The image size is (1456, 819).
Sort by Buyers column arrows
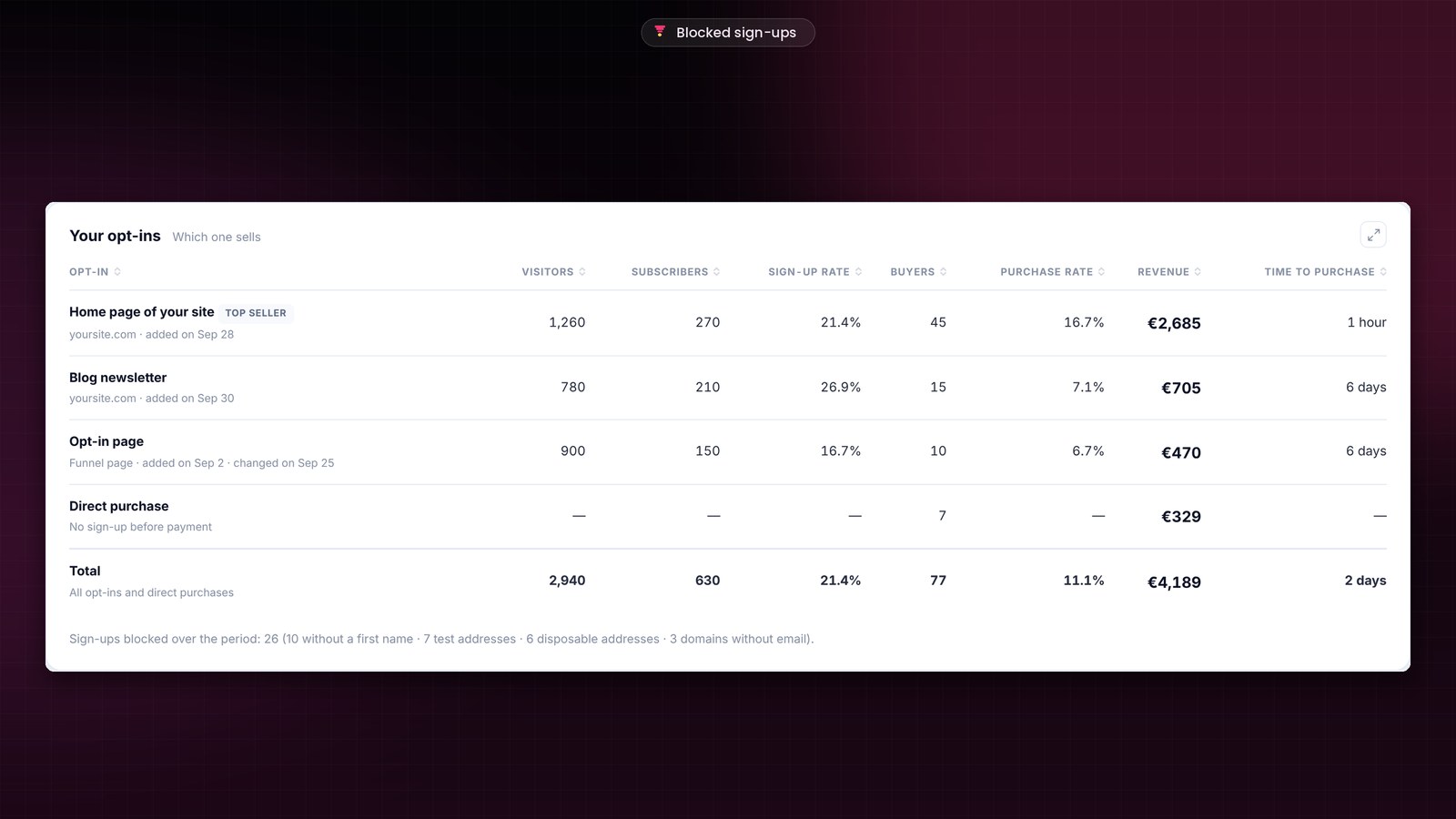click(944, 272)
